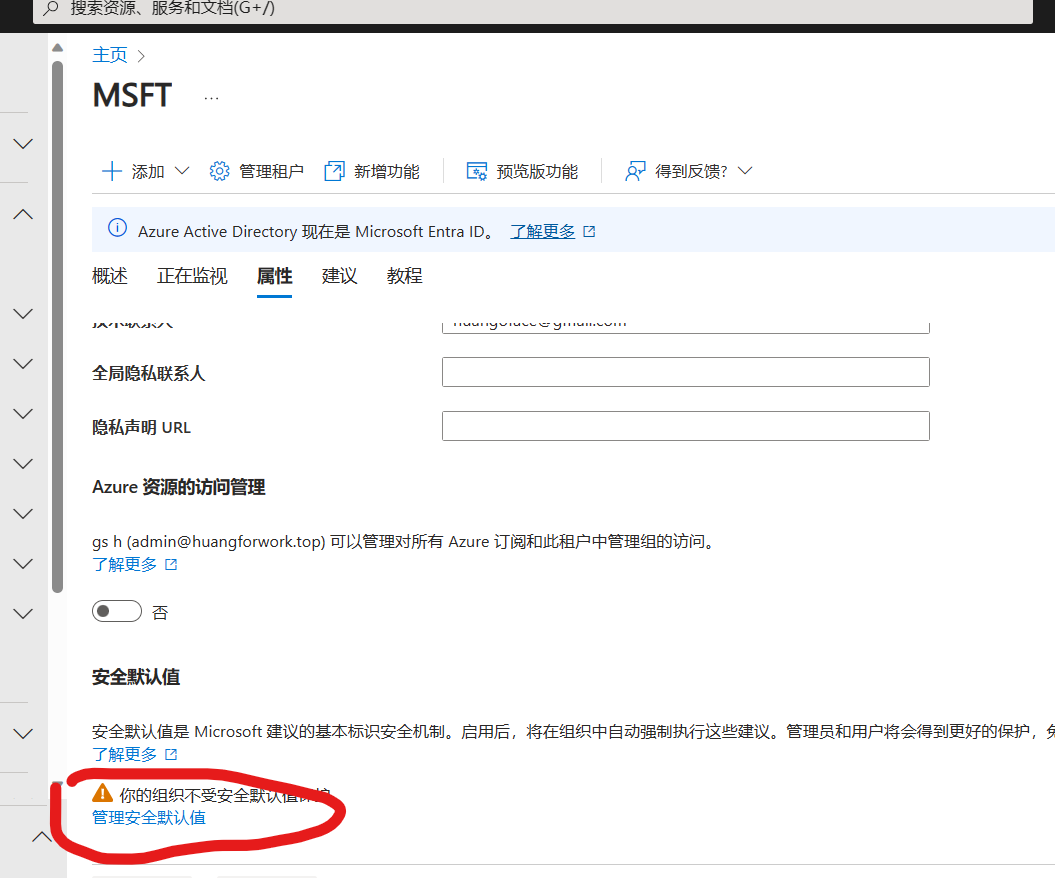Image resolution: width=1055 pixels, height=878 pixels.
Task: Click the 管理租户 gear icon
Action: [x=219, y=171]
